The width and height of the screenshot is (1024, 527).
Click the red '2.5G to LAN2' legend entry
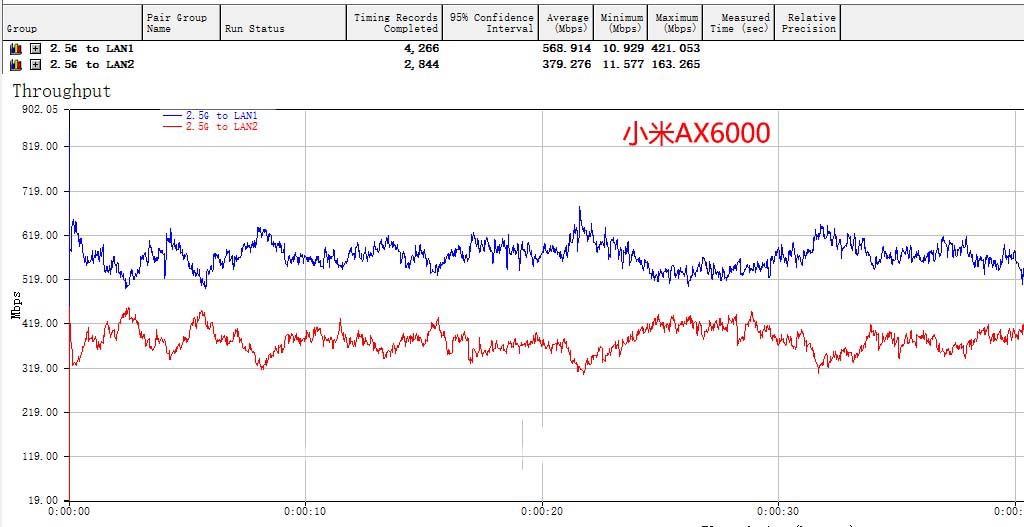pos(211,127)
